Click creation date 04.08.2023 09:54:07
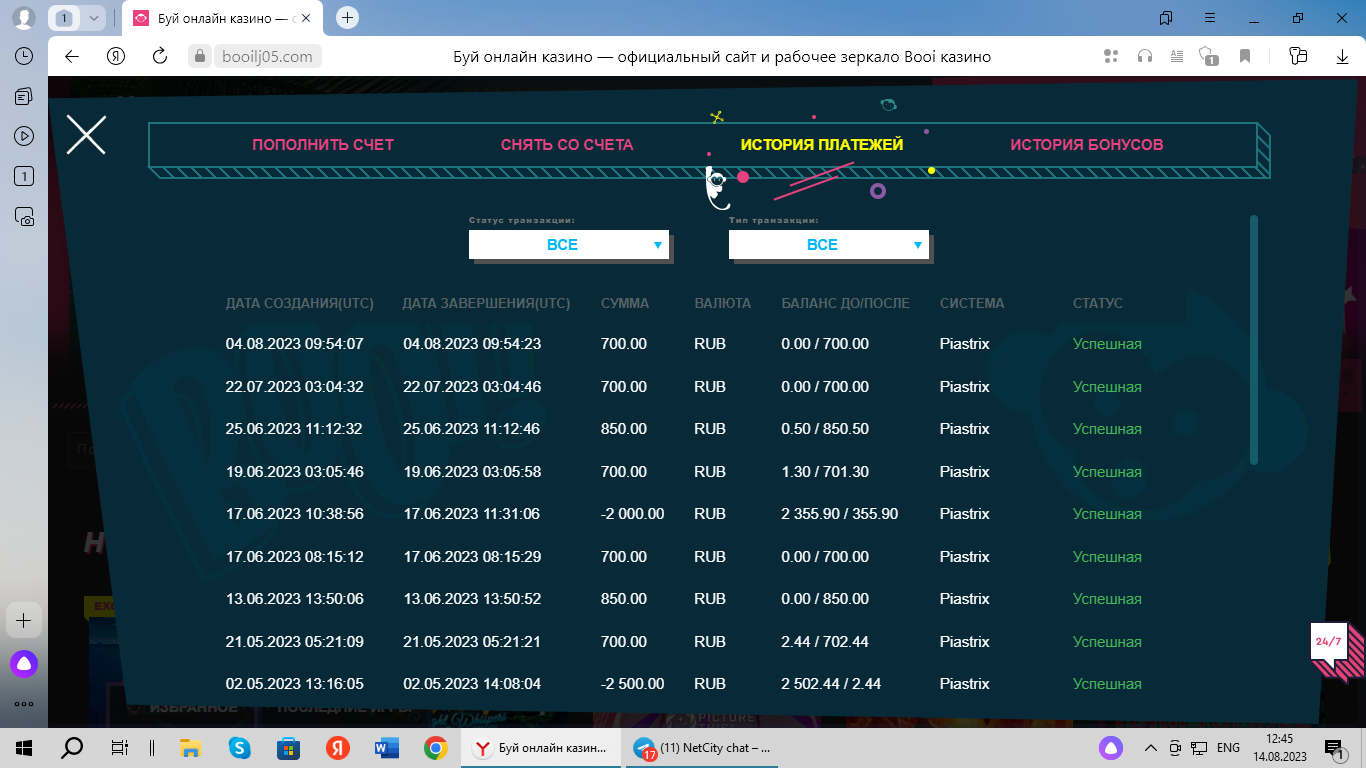This screenshot has width=1366, height=768. [295, 344]
